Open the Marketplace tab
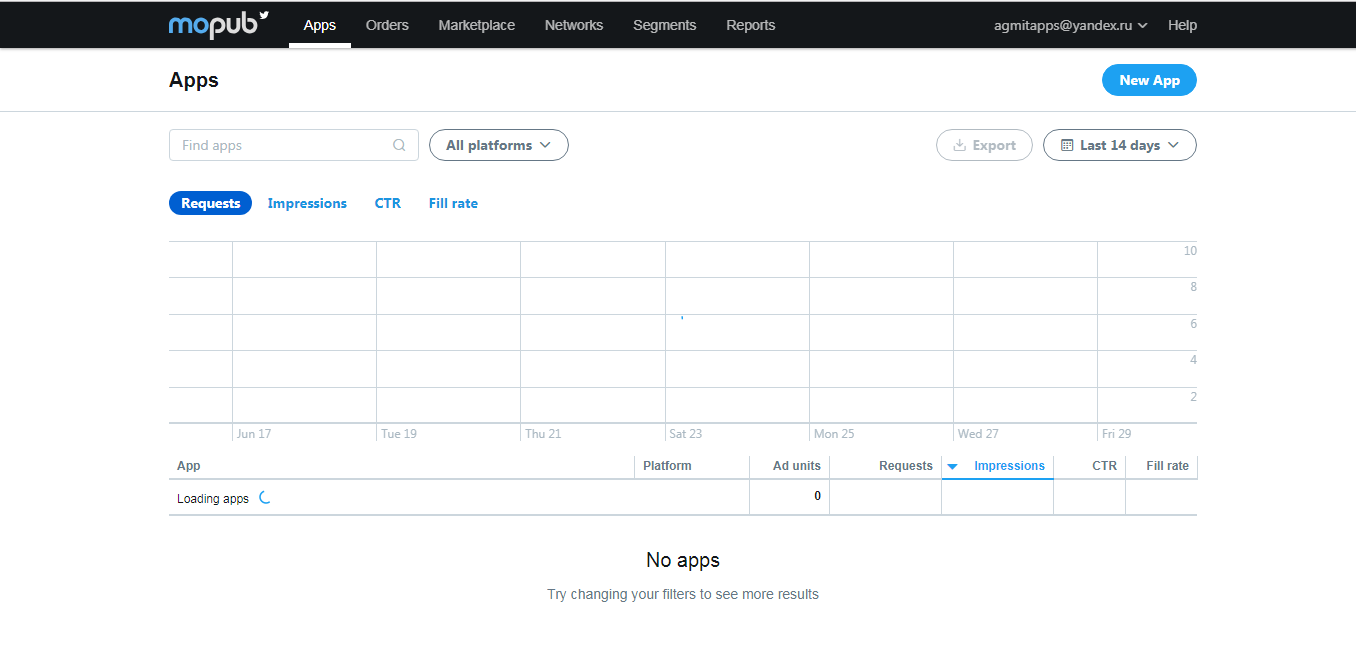 477,25
